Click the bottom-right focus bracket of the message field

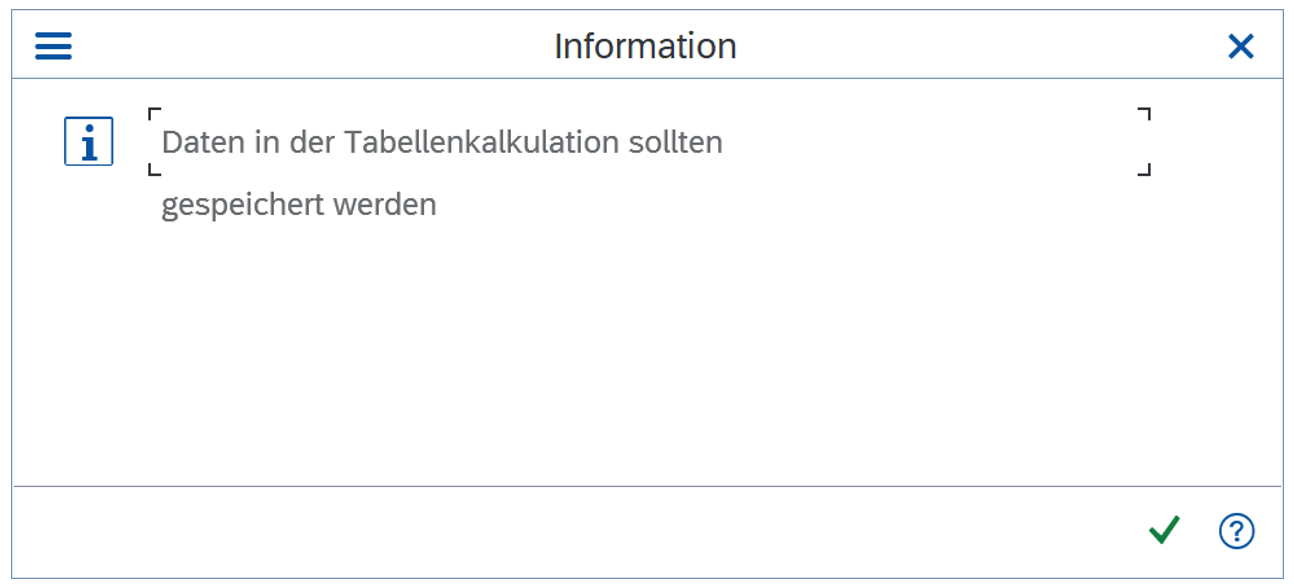[x=1145, y=170]
